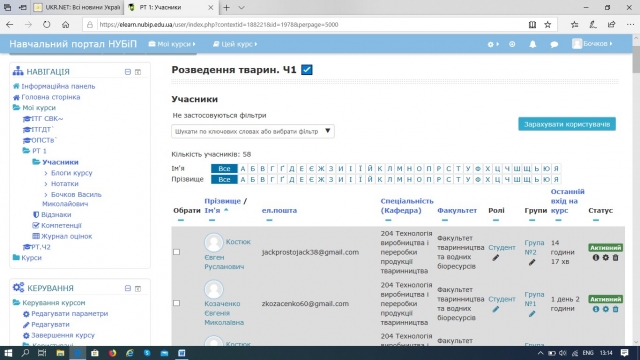
Task: Open new browser tab
Action: click(x=226, y=7)
